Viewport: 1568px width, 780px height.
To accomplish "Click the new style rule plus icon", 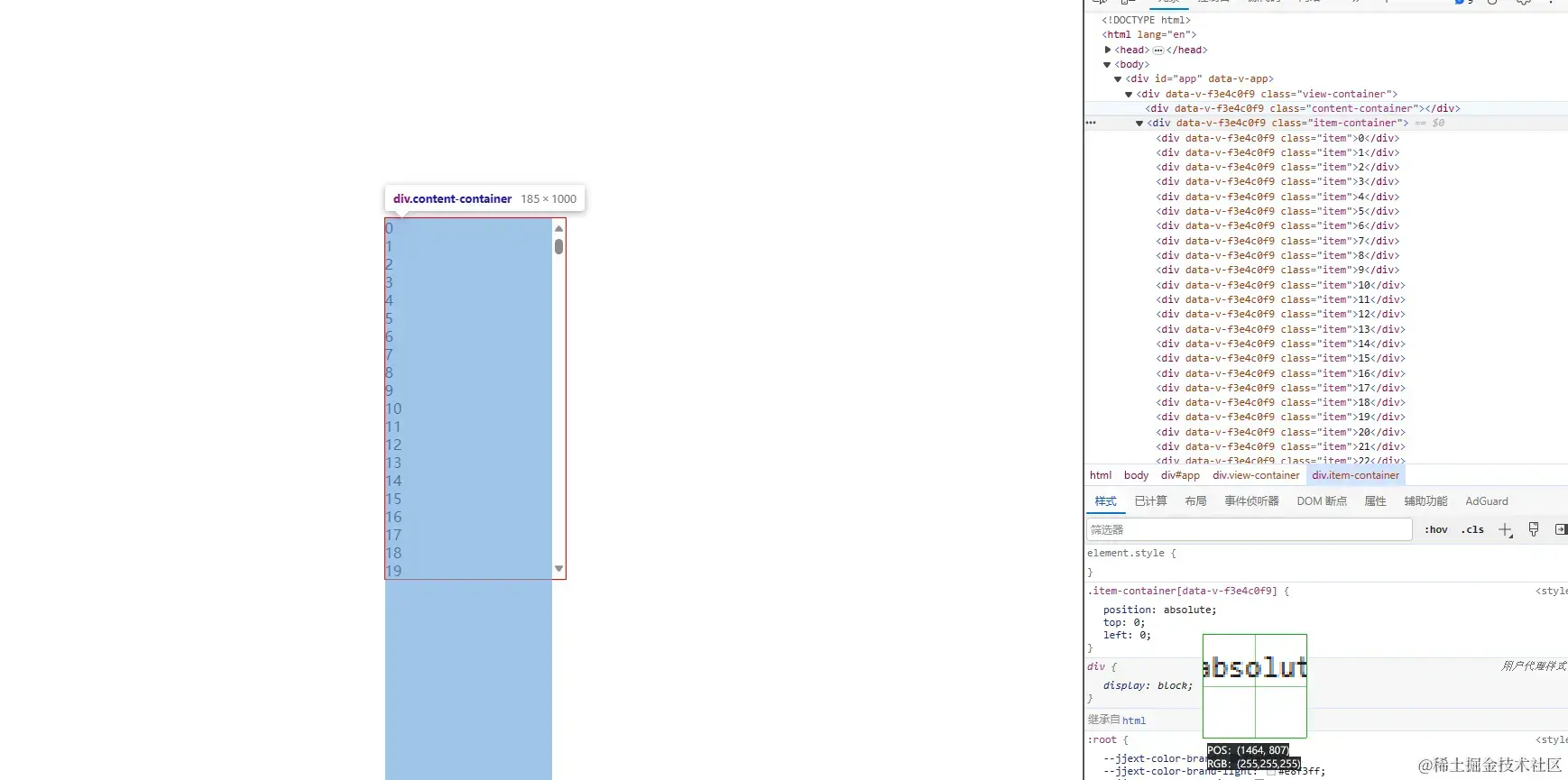I will [1505, 530].
